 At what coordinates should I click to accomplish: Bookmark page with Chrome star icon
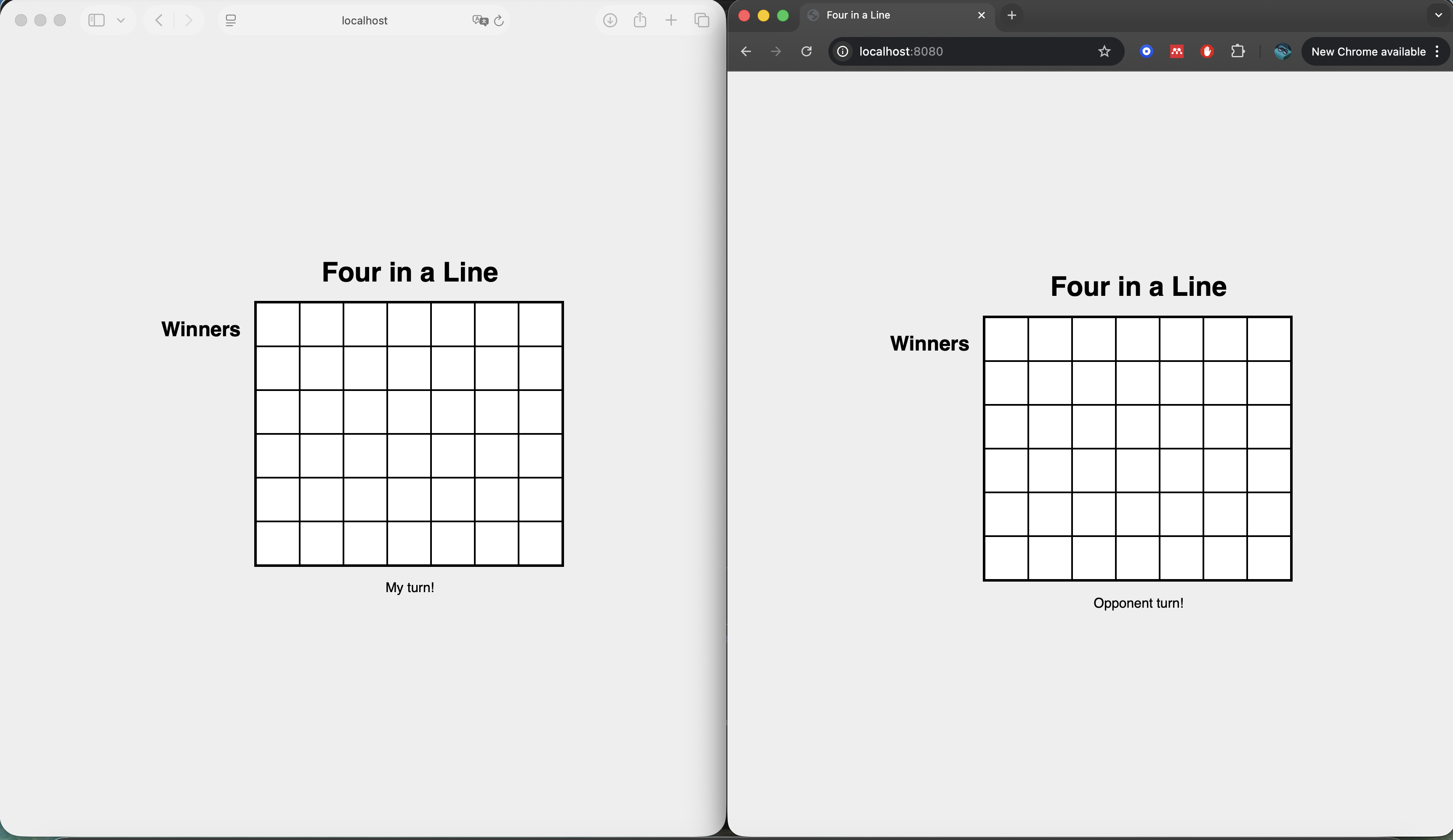click(1104, 52)
